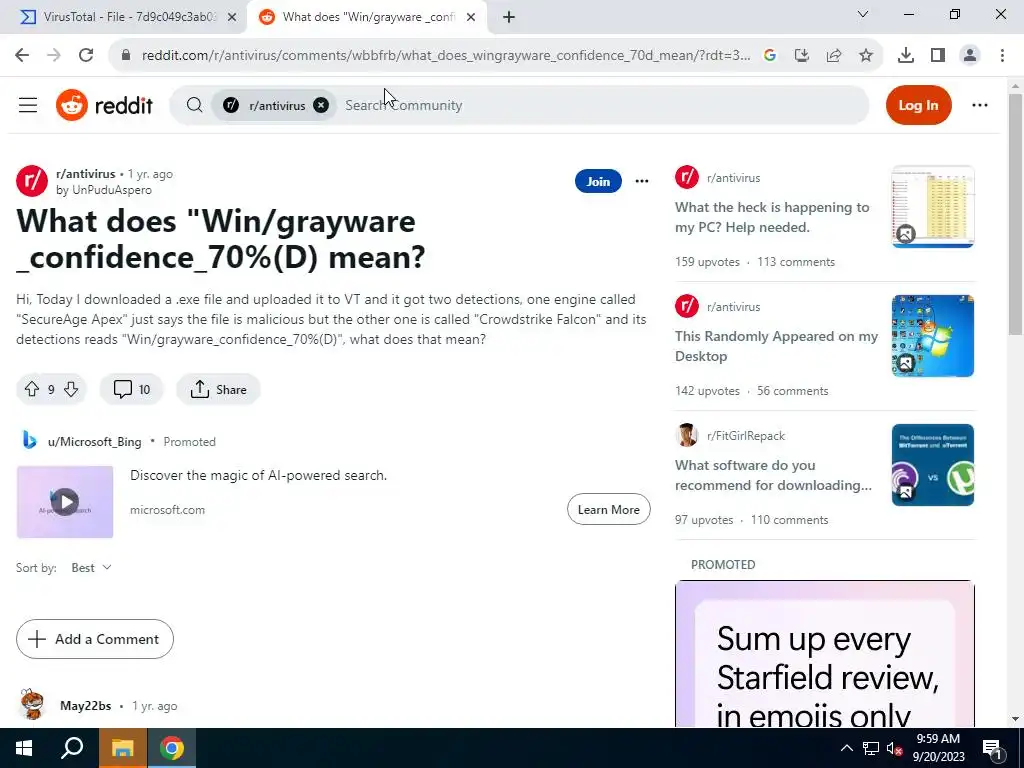Reload the current page
The height and width of the screenshot is (768, 1024).
point(86,56)
